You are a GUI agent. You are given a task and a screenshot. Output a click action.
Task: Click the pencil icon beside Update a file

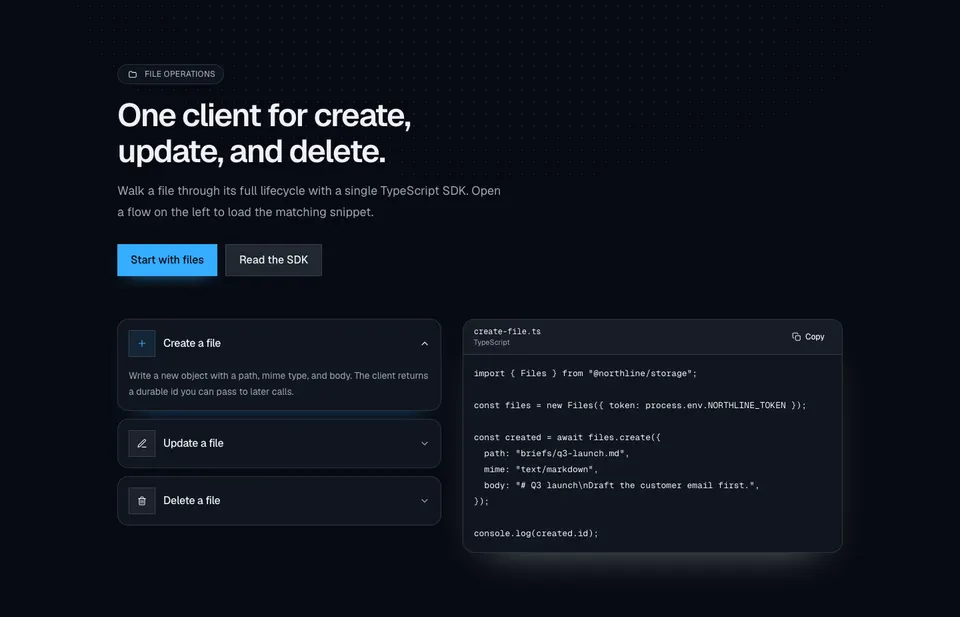[141, 443]
